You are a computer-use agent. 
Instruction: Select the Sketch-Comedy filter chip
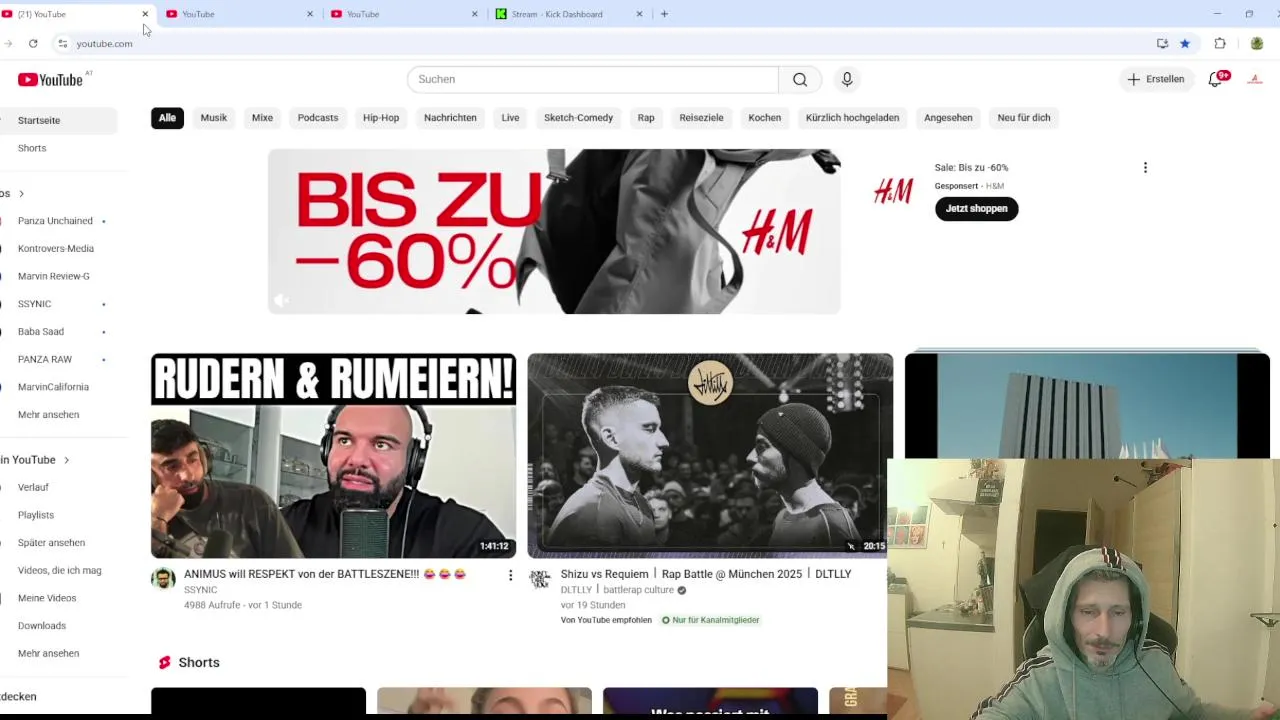[578, 118]
